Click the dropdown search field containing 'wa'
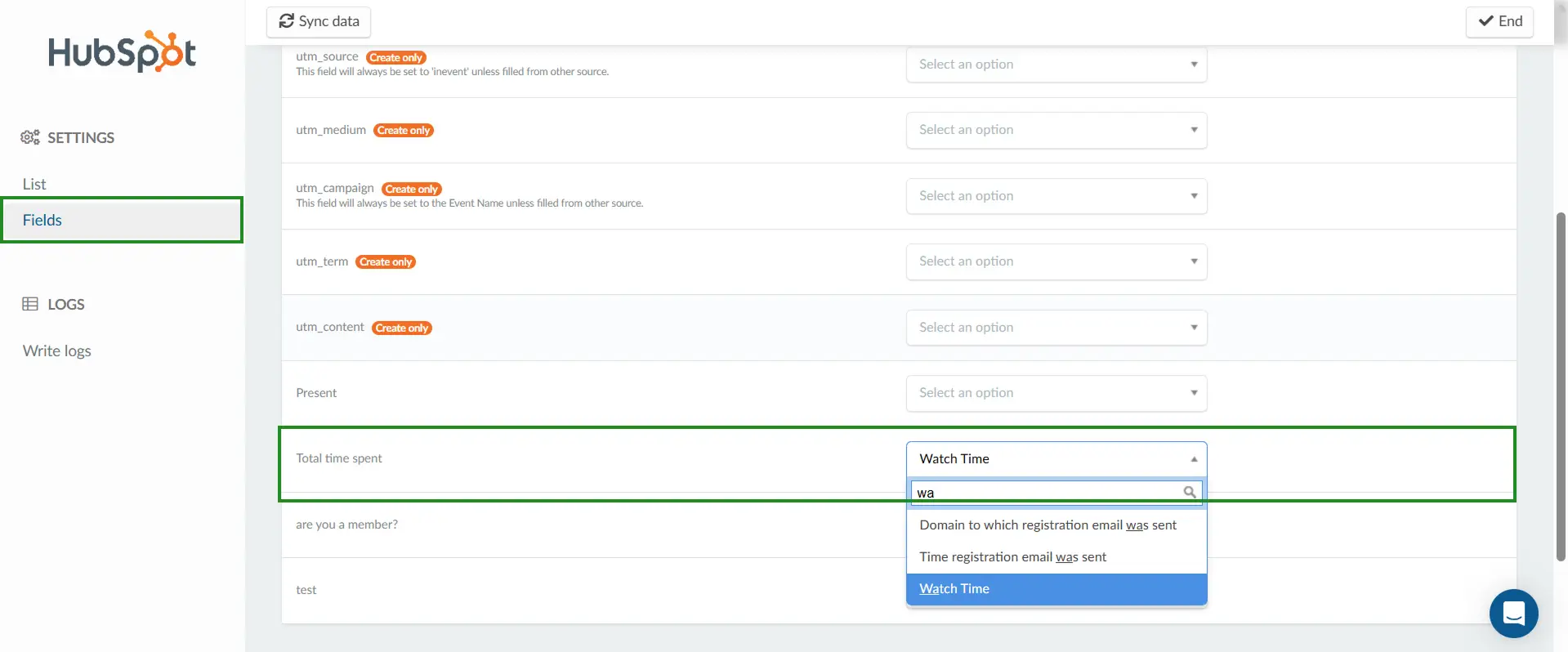The height and width of the screenshot is (652, 1568). (x=1056, y=493)
